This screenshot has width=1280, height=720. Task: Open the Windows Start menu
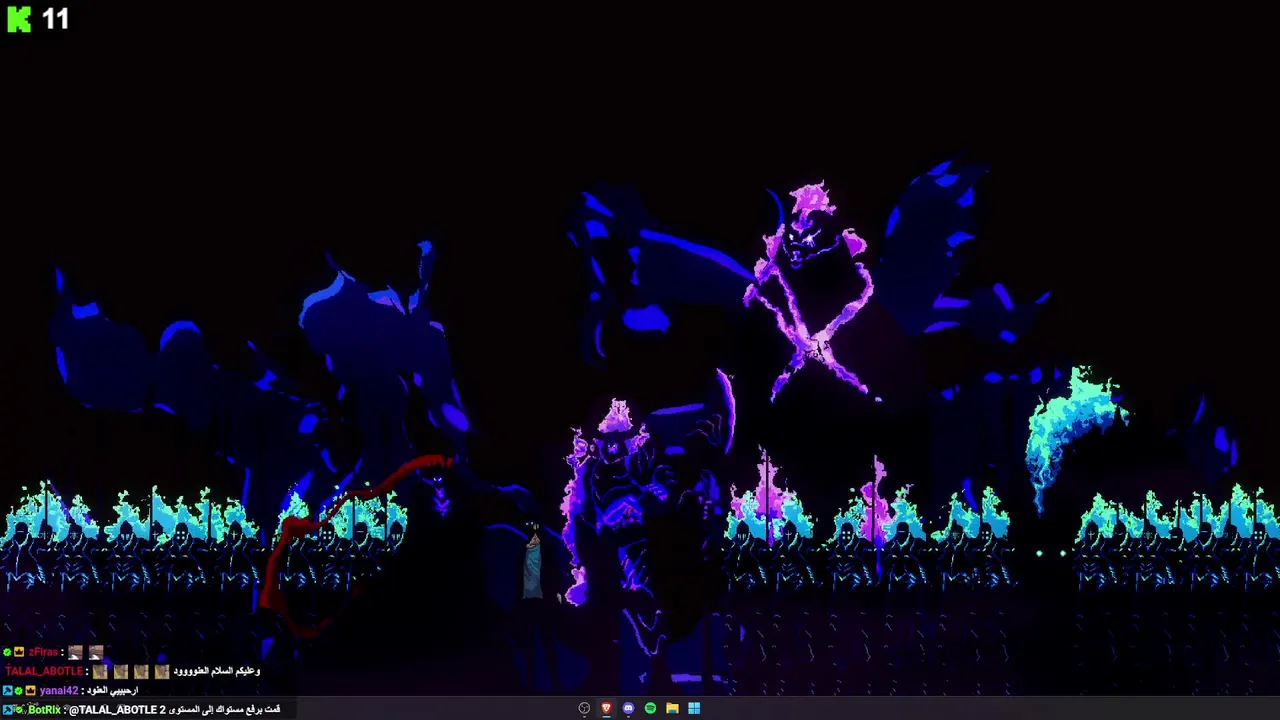coord(694,708)
